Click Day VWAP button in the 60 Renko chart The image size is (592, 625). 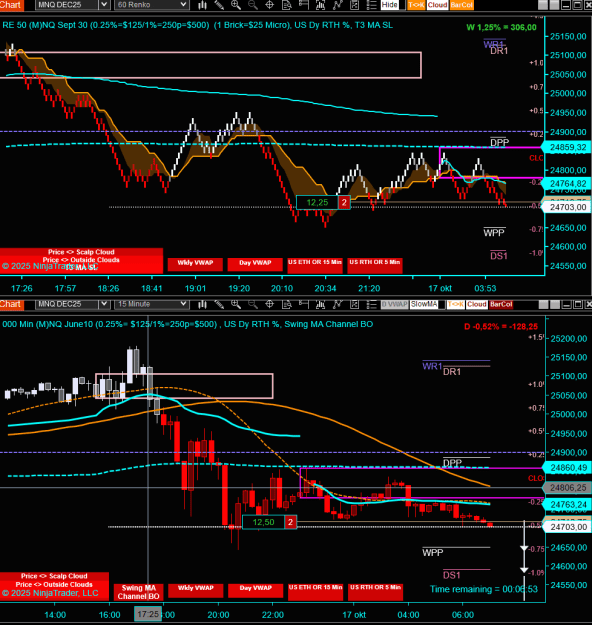point(255,265)
